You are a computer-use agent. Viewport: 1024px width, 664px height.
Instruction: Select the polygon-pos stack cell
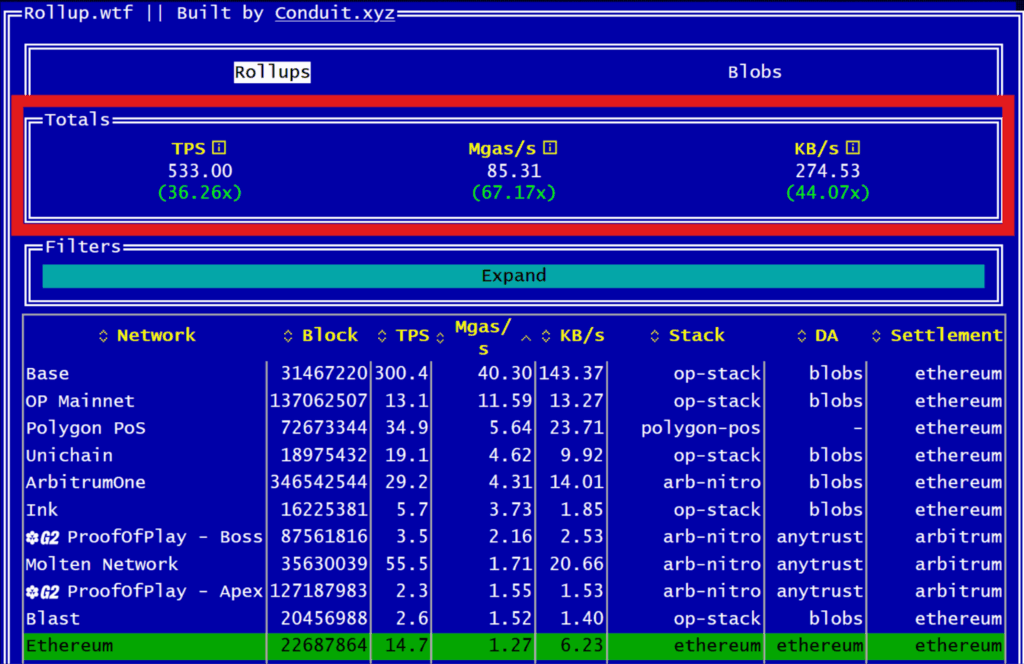coord(701,428)
